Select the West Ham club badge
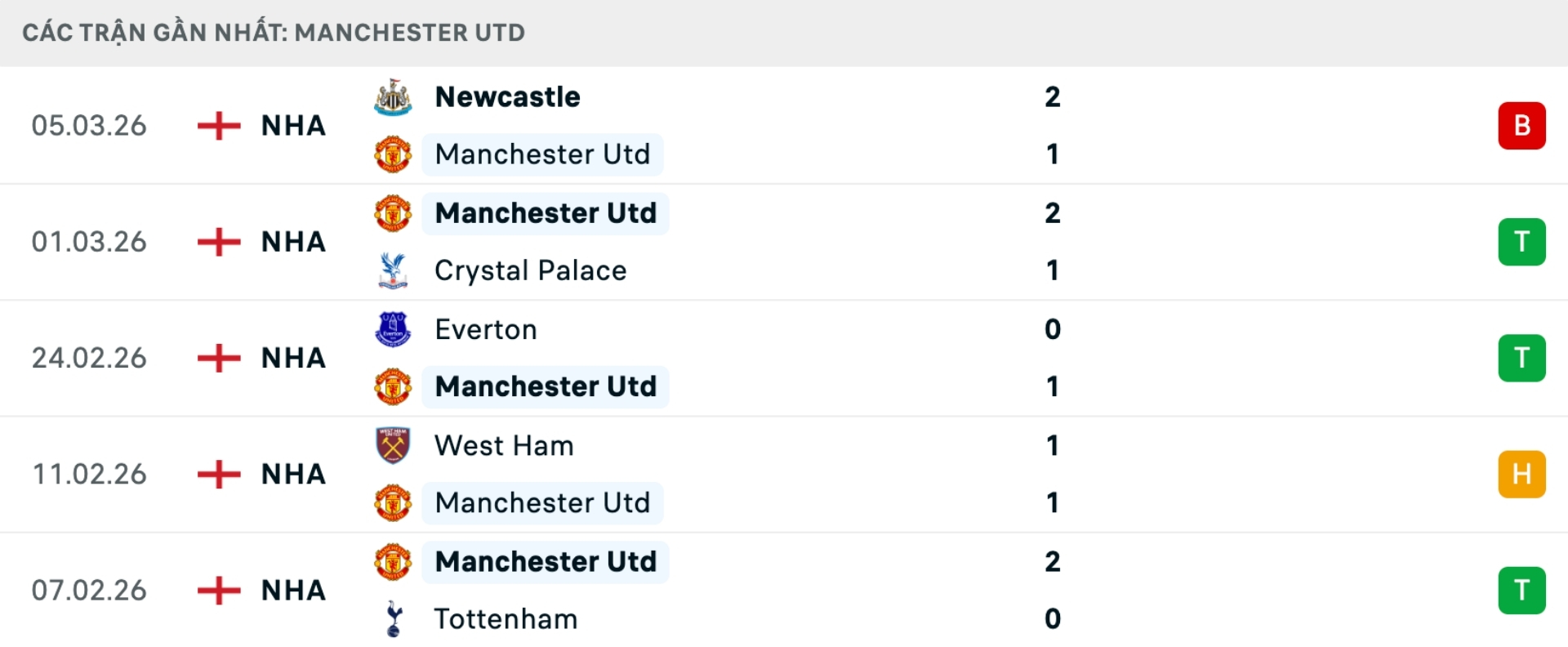Image resolution: width=1568 pixels, height=647 pixels. click(393, 446)
